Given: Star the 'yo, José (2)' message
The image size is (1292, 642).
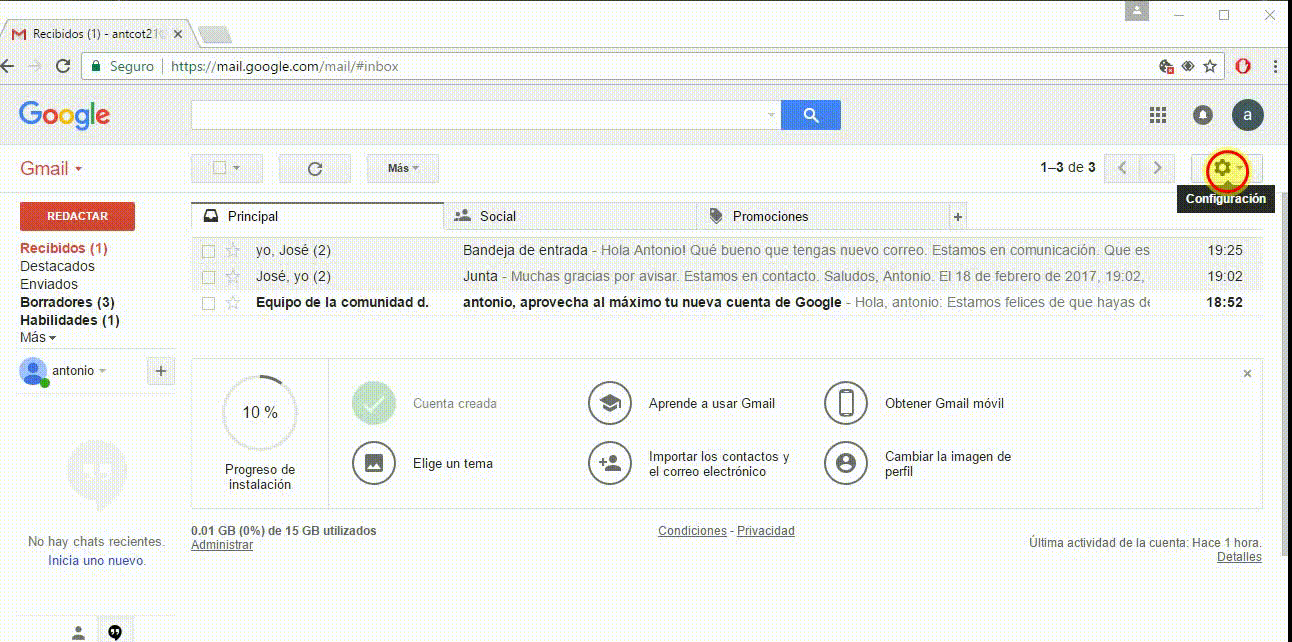Looking at the screenshot, I should point(233,250).
